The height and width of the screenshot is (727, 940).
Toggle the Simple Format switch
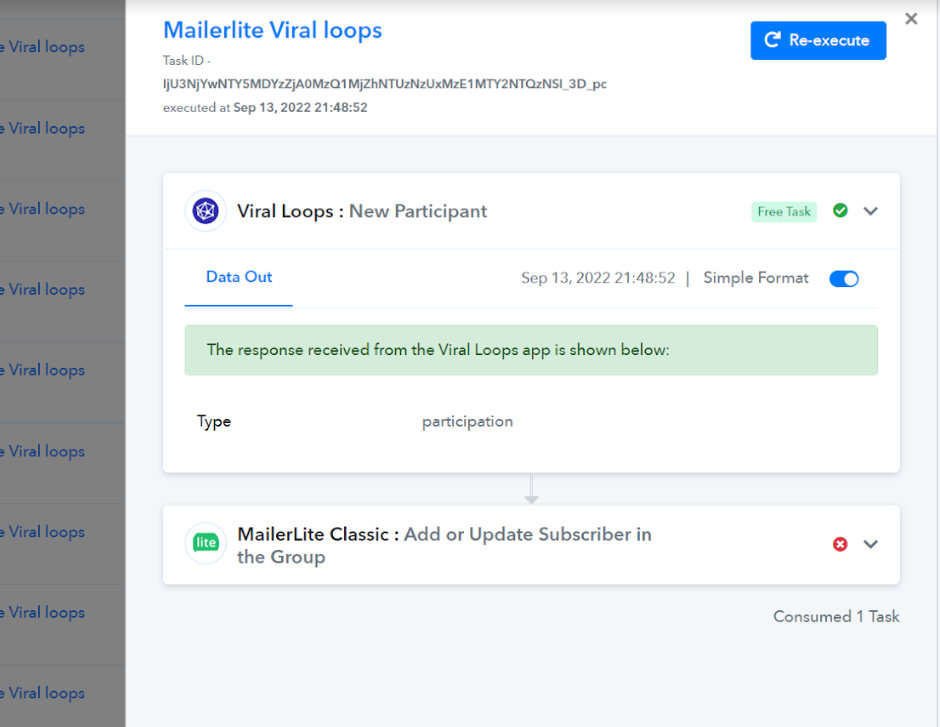(x=843, y=279)
